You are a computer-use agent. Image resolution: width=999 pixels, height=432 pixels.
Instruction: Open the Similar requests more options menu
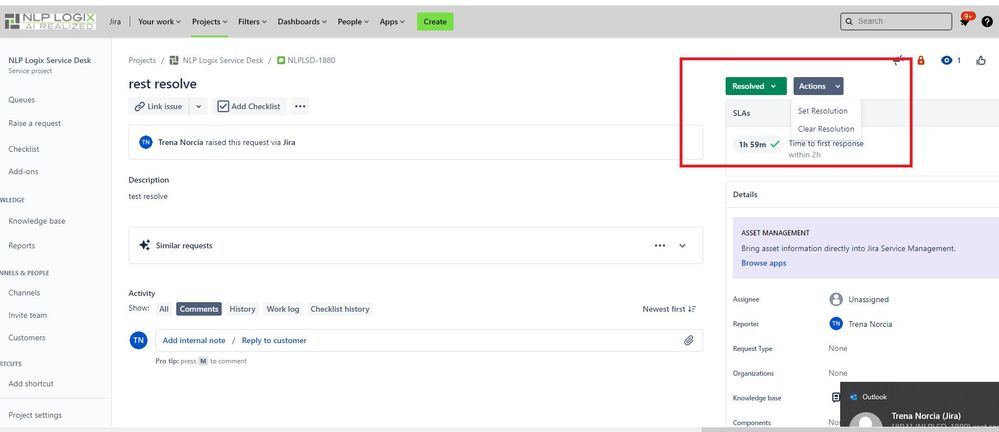point(660,245)
